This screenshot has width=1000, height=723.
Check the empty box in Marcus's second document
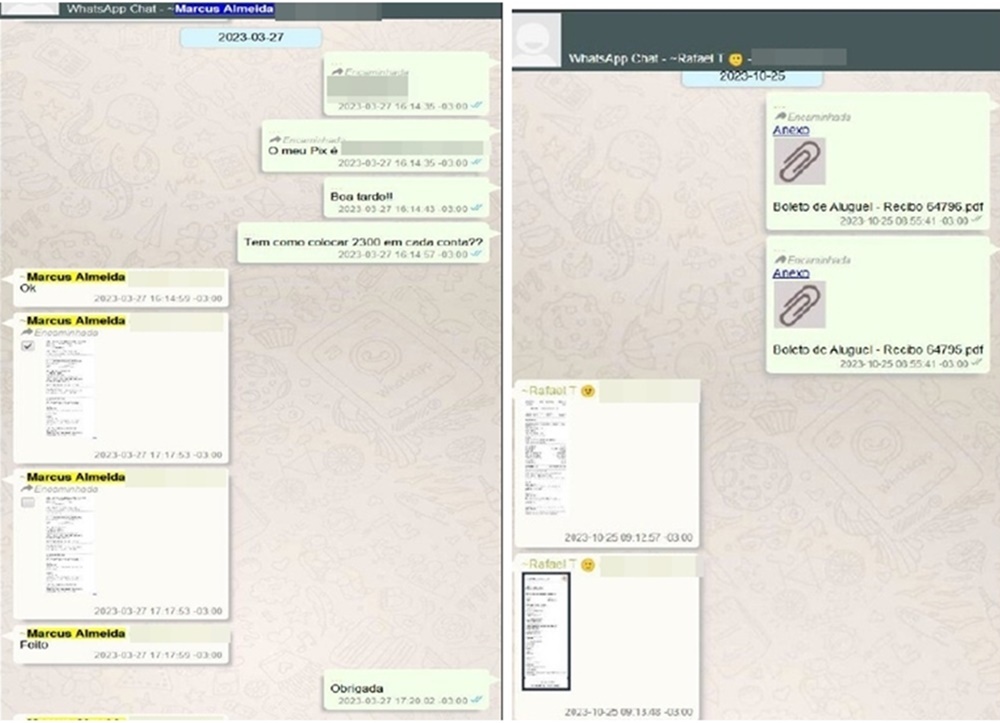coord(28,502)
